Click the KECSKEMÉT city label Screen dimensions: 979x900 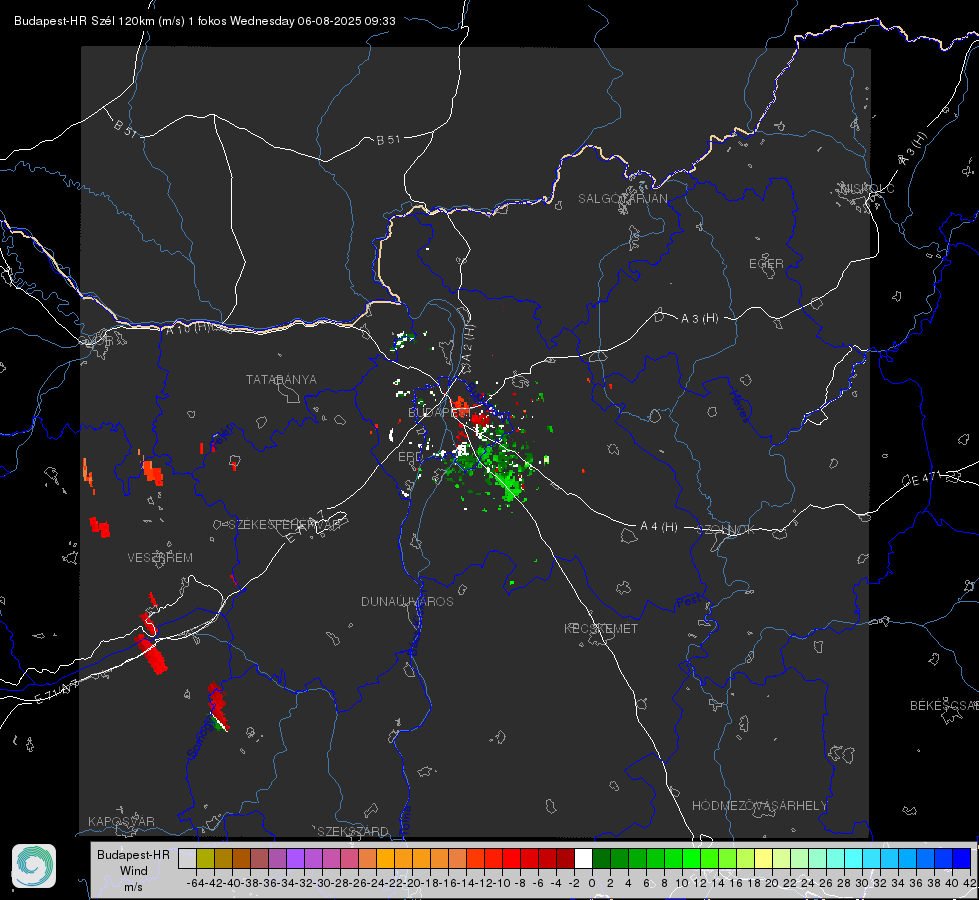click(601, 628)
